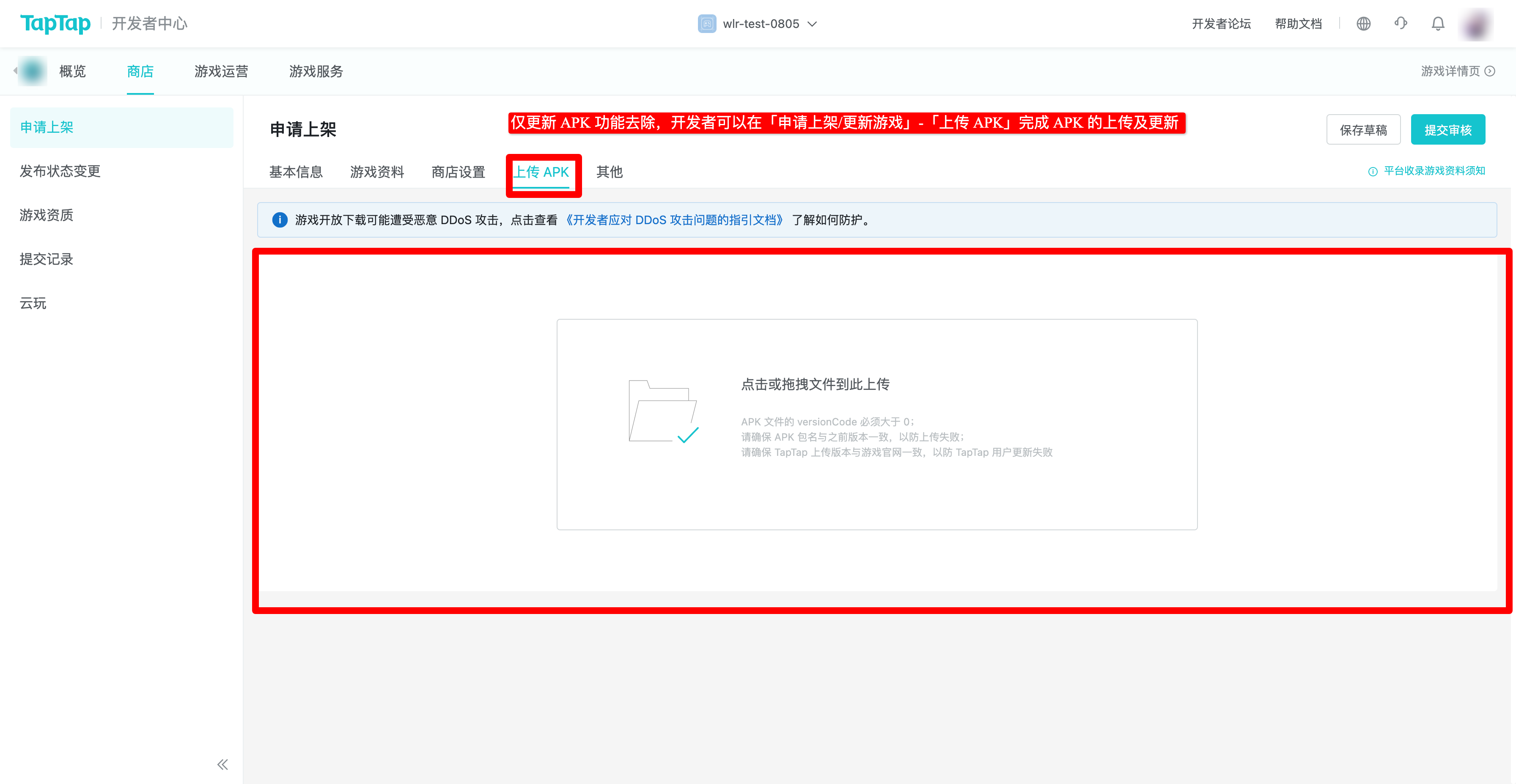
Task: Switch to the 游戏运营 tab
Action: point(221,71)
